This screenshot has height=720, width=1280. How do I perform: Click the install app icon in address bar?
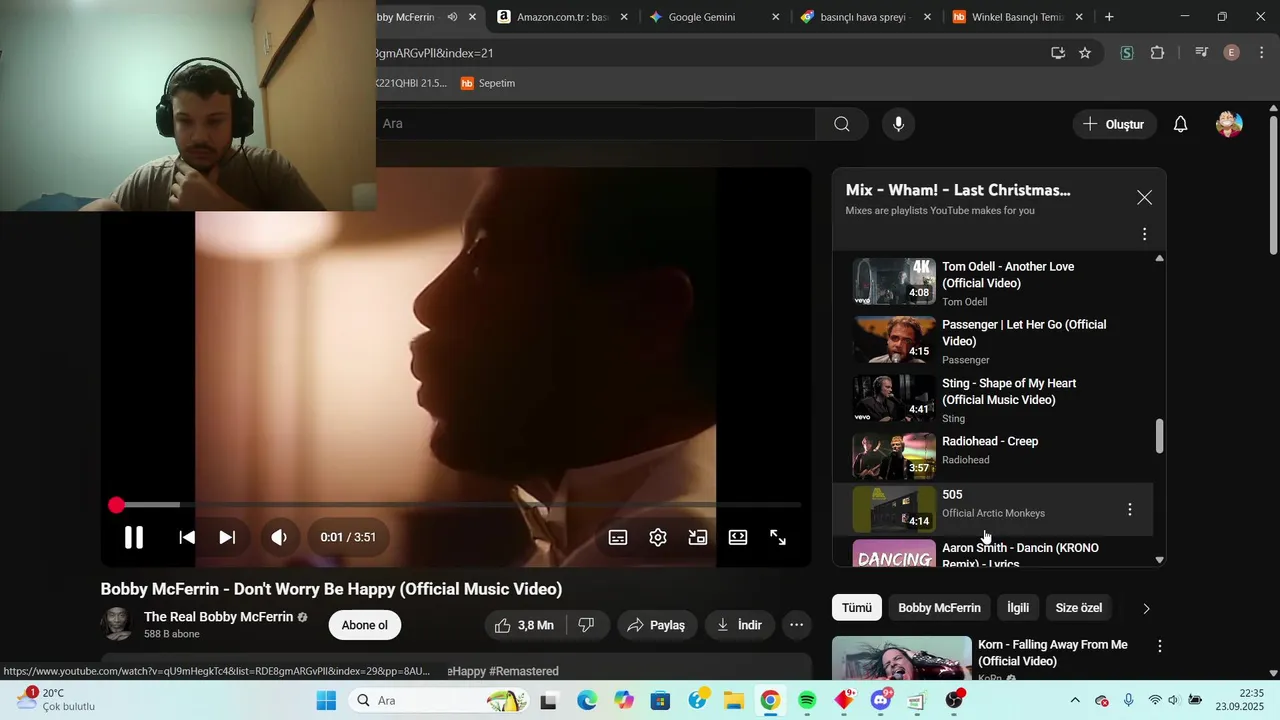(1058, 53)
